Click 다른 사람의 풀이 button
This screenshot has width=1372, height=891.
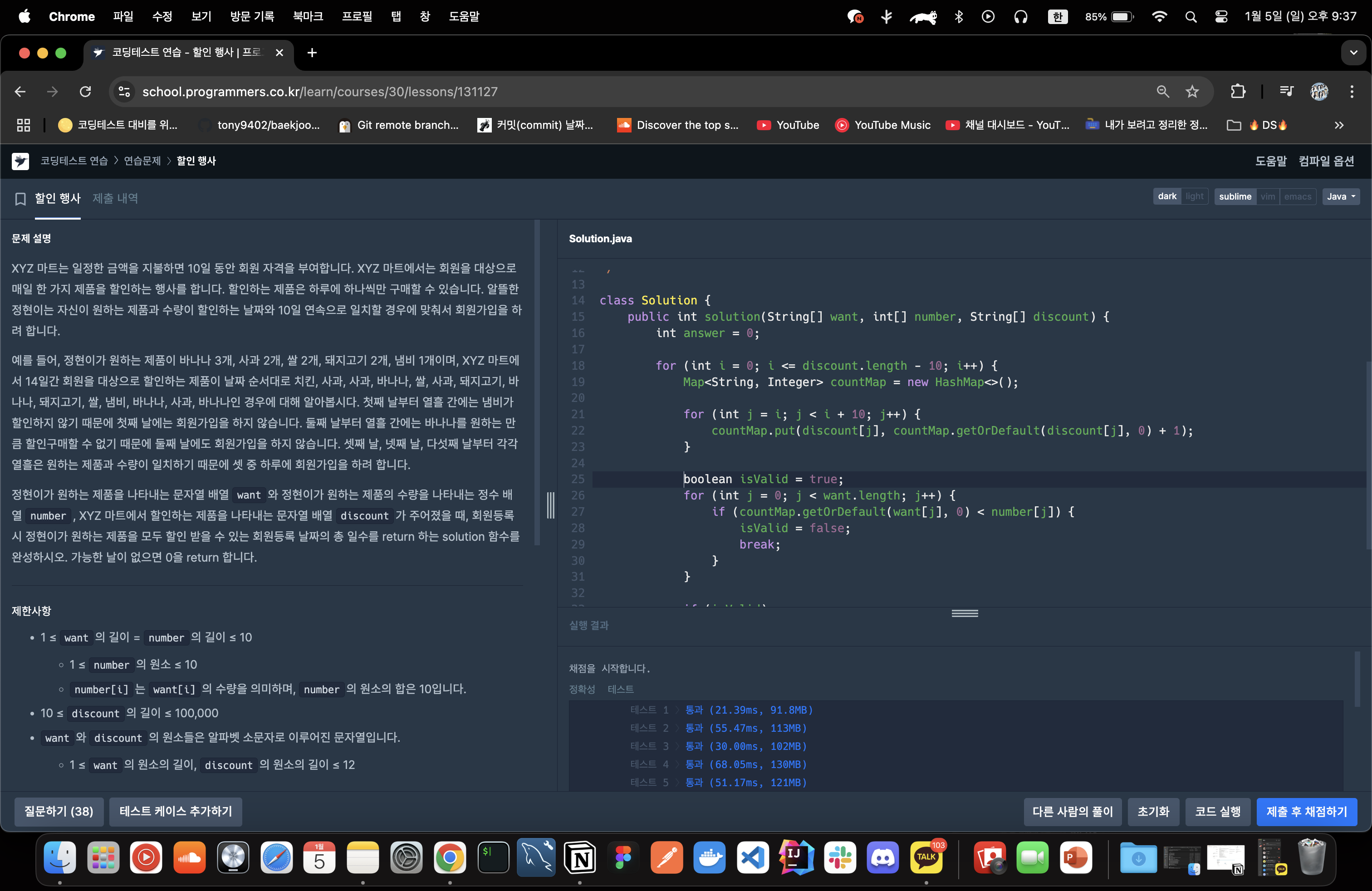pyautogui.click(x=1072, y=812)
